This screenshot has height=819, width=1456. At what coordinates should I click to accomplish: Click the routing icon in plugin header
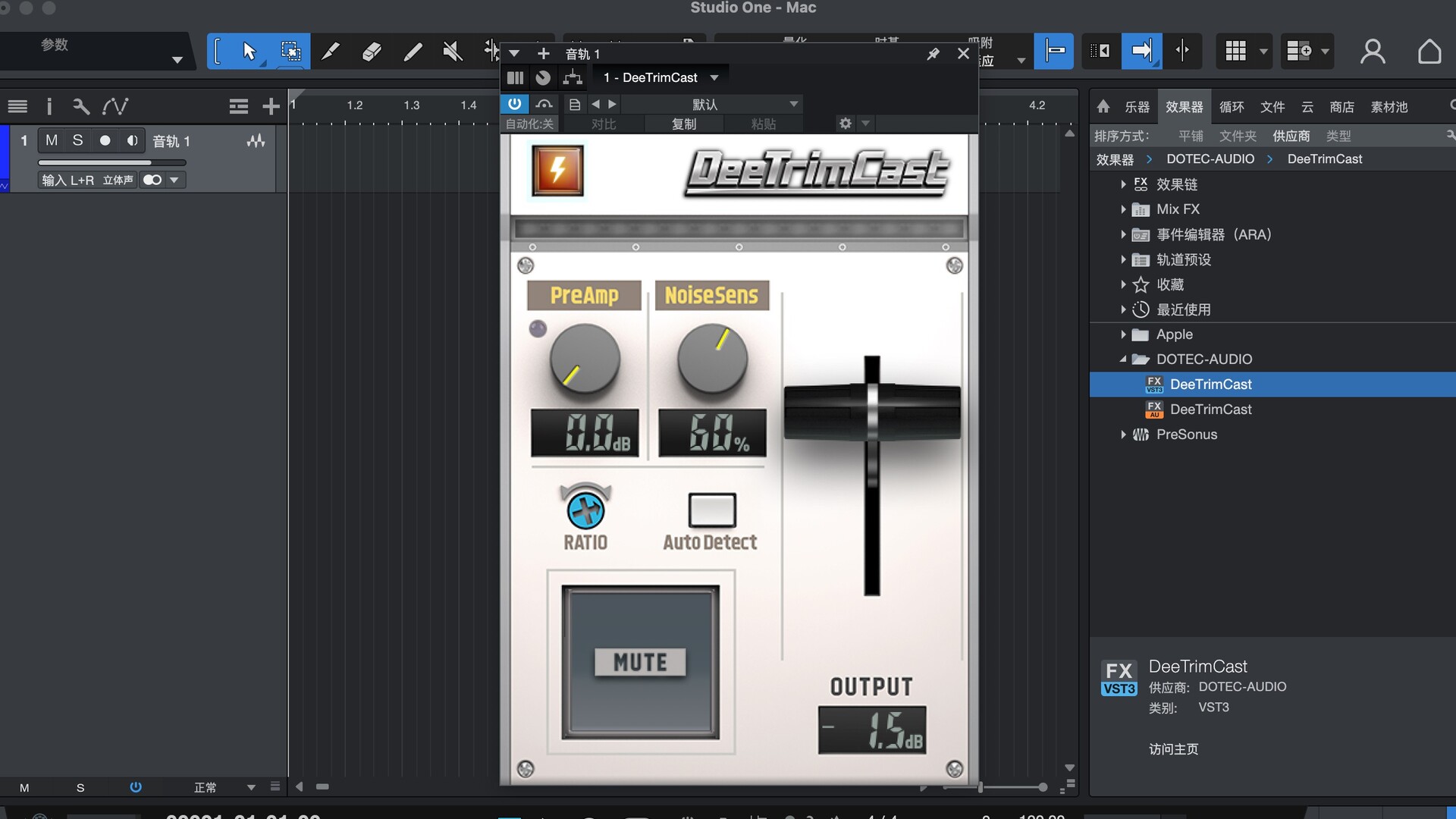573,77
